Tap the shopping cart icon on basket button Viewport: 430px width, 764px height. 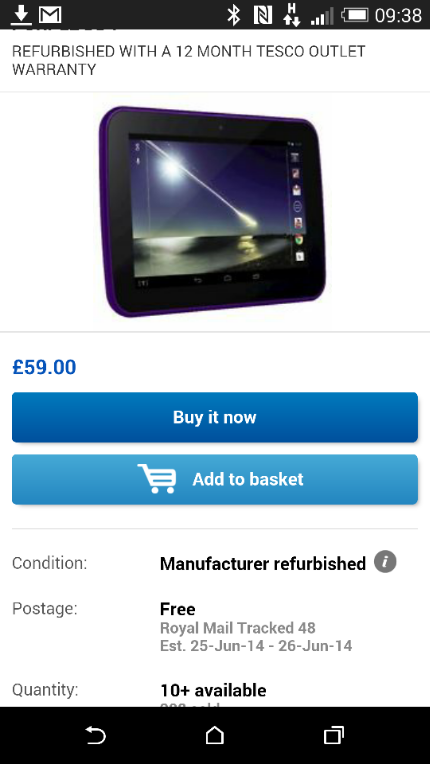[157, 478]
